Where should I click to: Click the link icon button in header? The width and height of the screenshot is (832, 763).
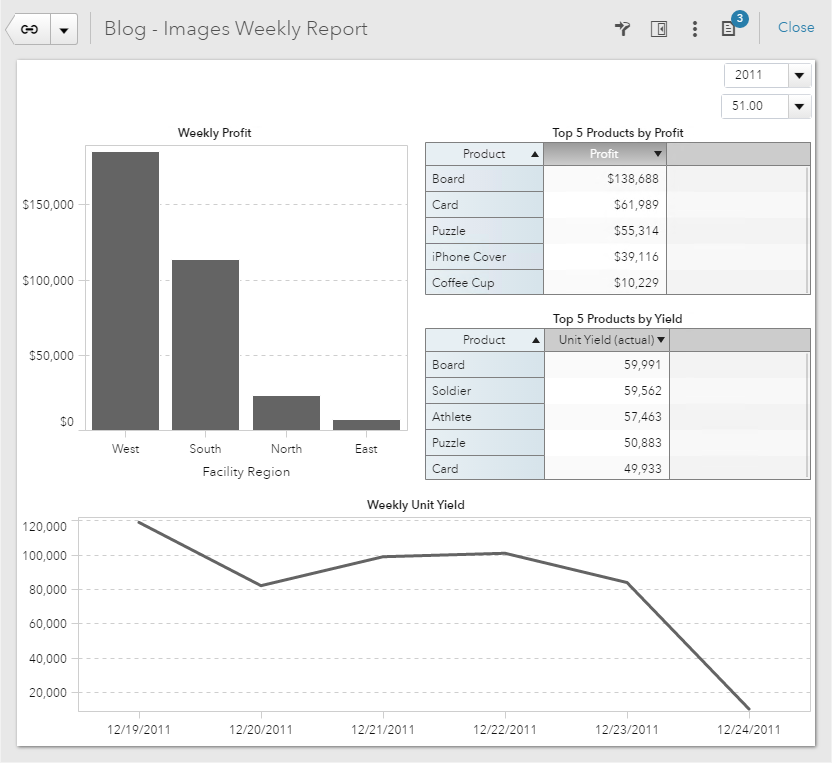pyautogui.click(x=29, y=29)
